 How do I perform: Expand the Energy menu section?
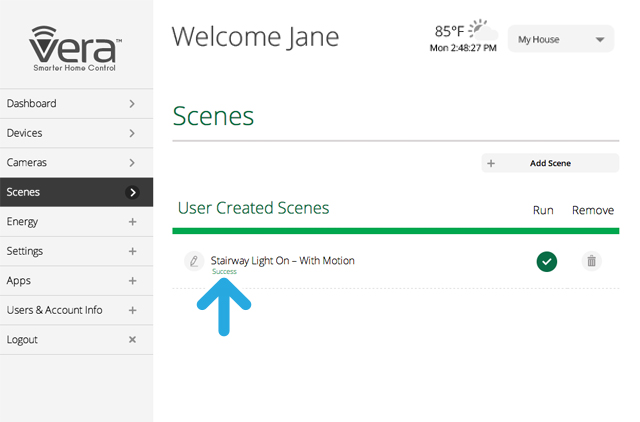132,222
